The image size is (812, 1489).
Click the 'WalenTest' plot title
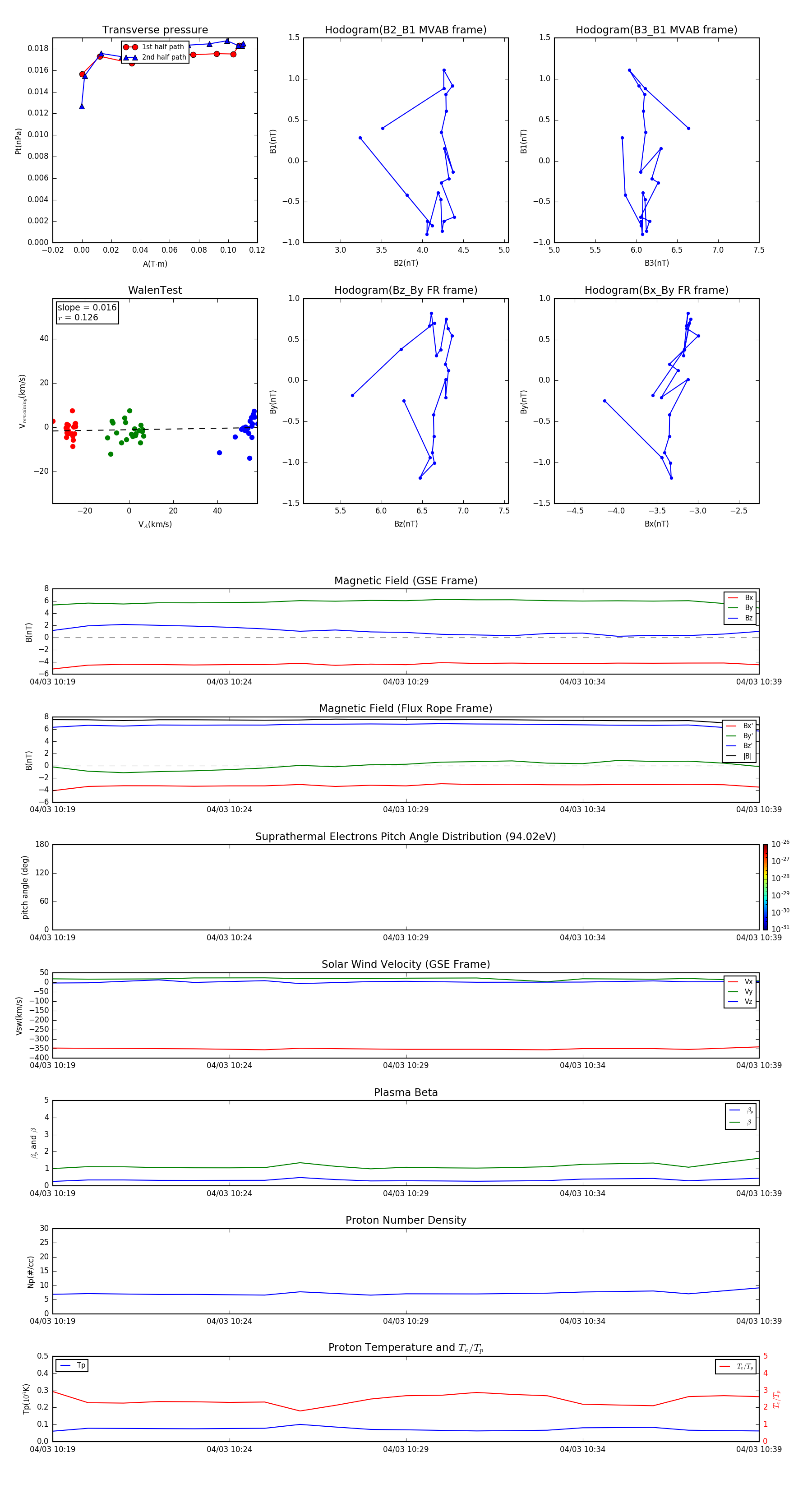click(155, 290)
